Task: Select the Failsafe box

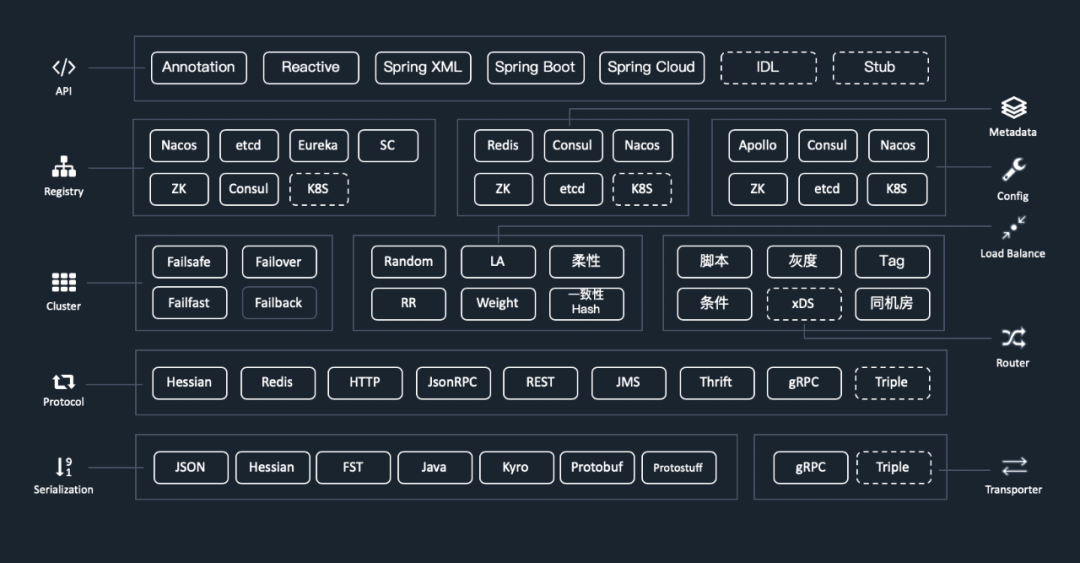Action: [x=189, y=262]
